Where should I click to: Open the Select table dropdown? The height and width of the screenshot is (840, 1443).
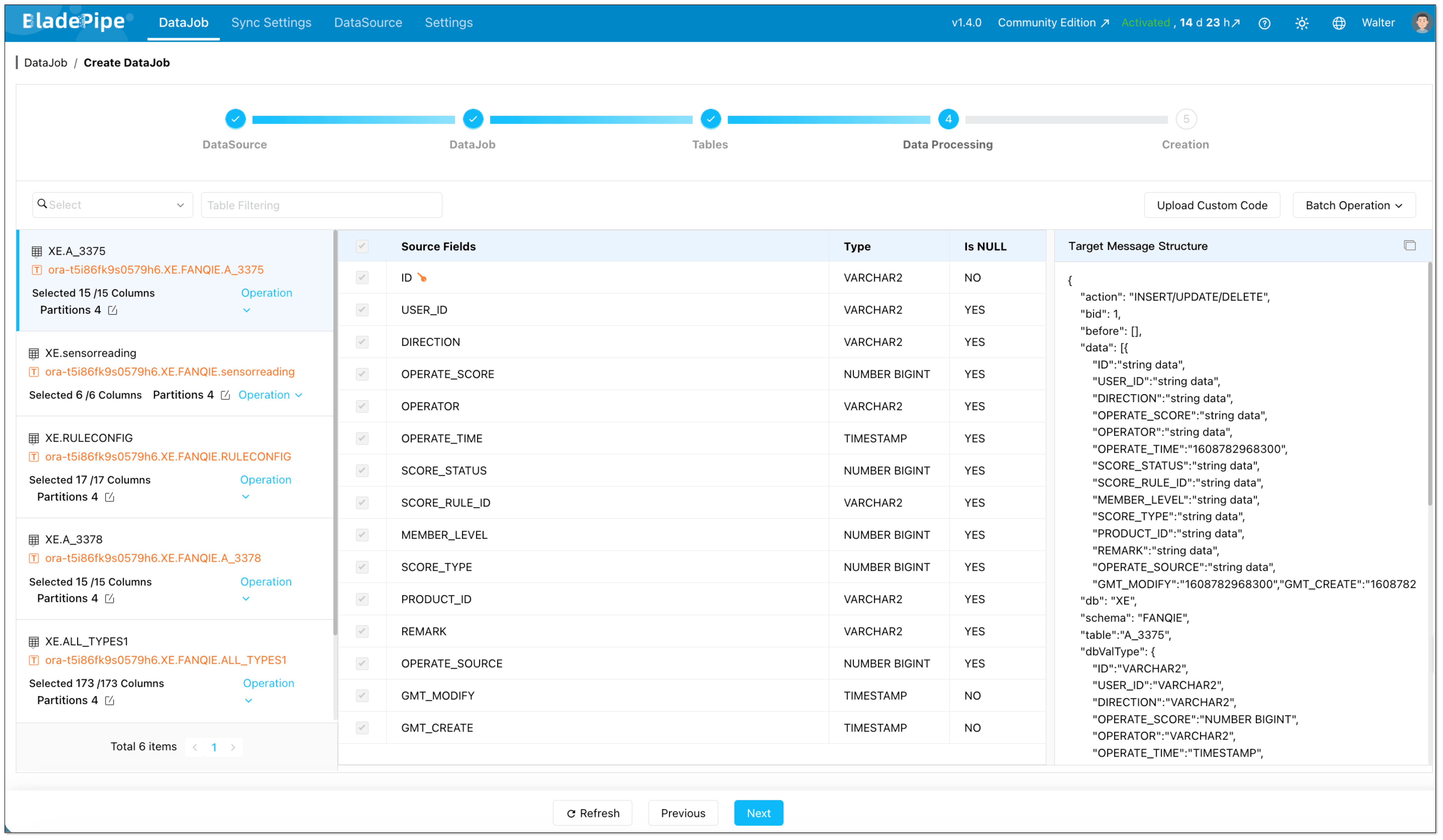coord(112,204)
